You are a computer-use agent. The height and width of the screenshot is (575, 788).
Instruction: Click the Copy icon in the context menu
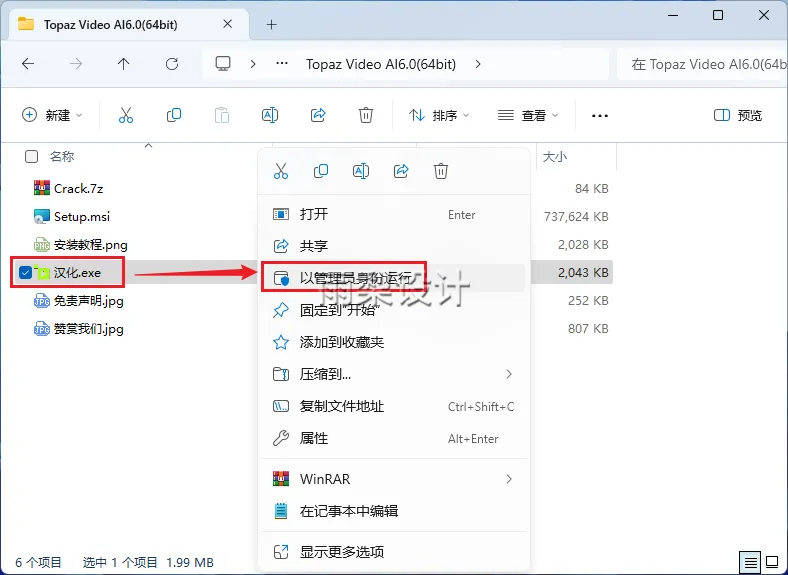point(321,171)
